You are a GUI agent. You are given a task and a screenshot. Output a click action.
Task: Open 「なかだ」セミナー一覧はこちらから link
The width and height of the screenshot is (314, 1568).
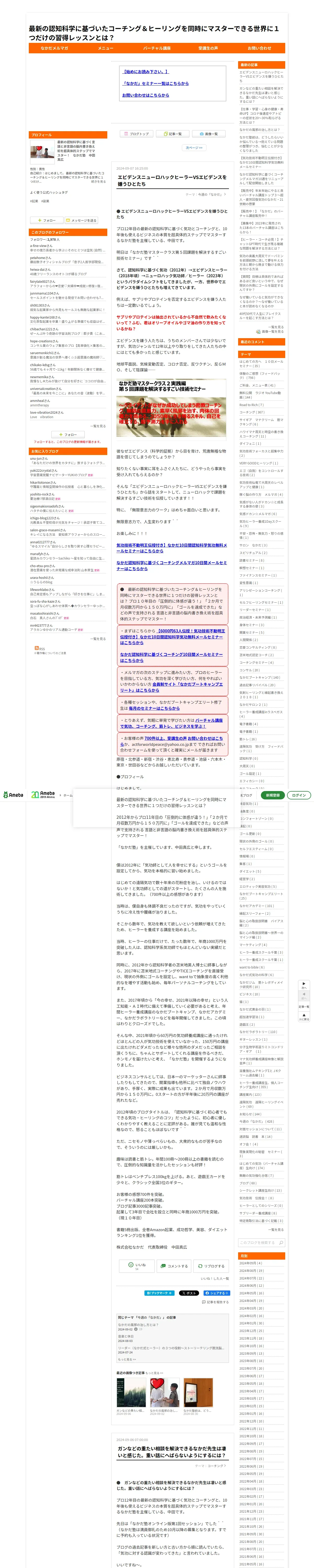click(x=155, y=83)
